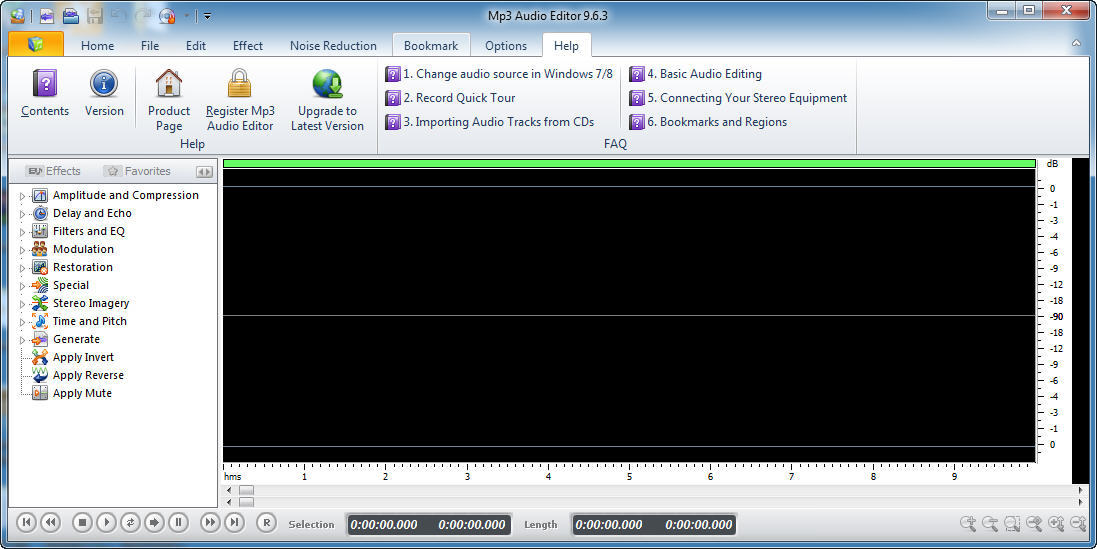Expand the Delay and Echo node
The image size is (1097, 549).
point(22,214)
